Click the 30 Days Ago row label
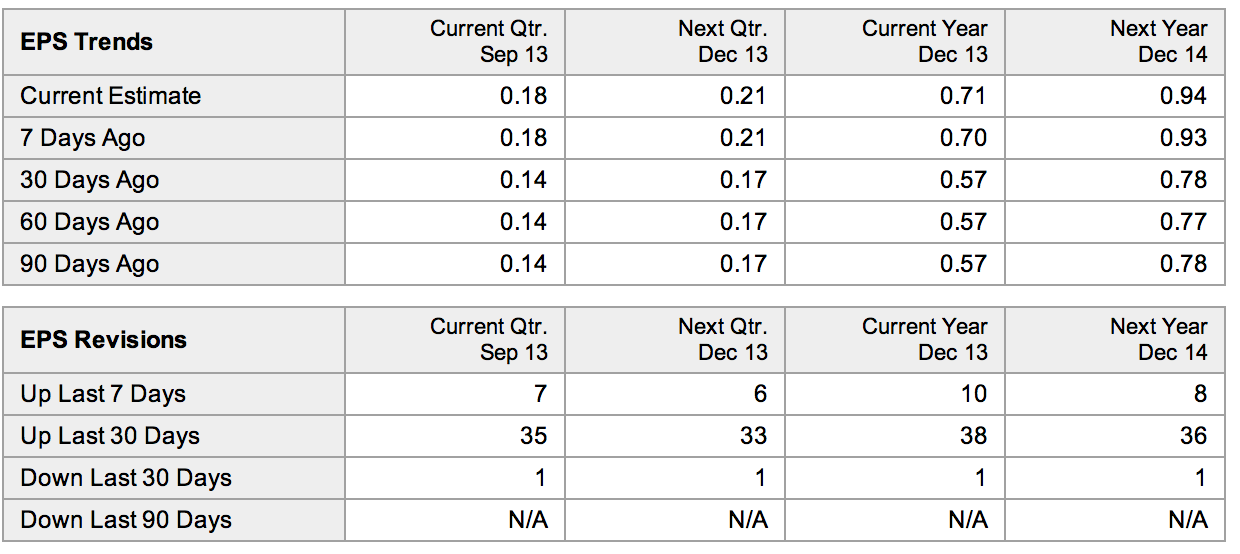The width and height of the screenshot is (1240, 554). (x=90, y=180)
